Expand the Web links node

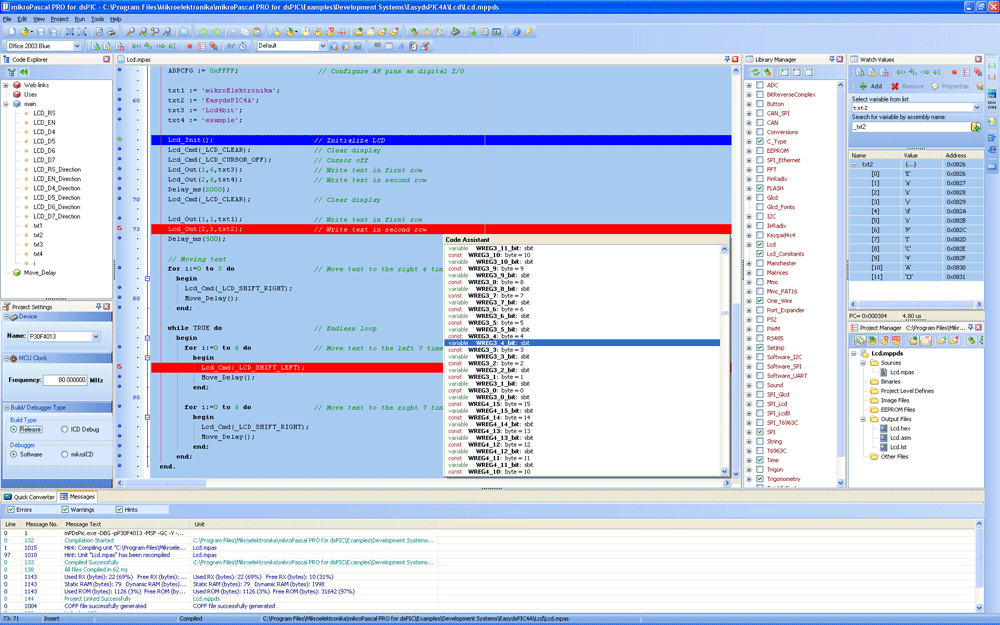pyautogui.click(x=6, y=85)
